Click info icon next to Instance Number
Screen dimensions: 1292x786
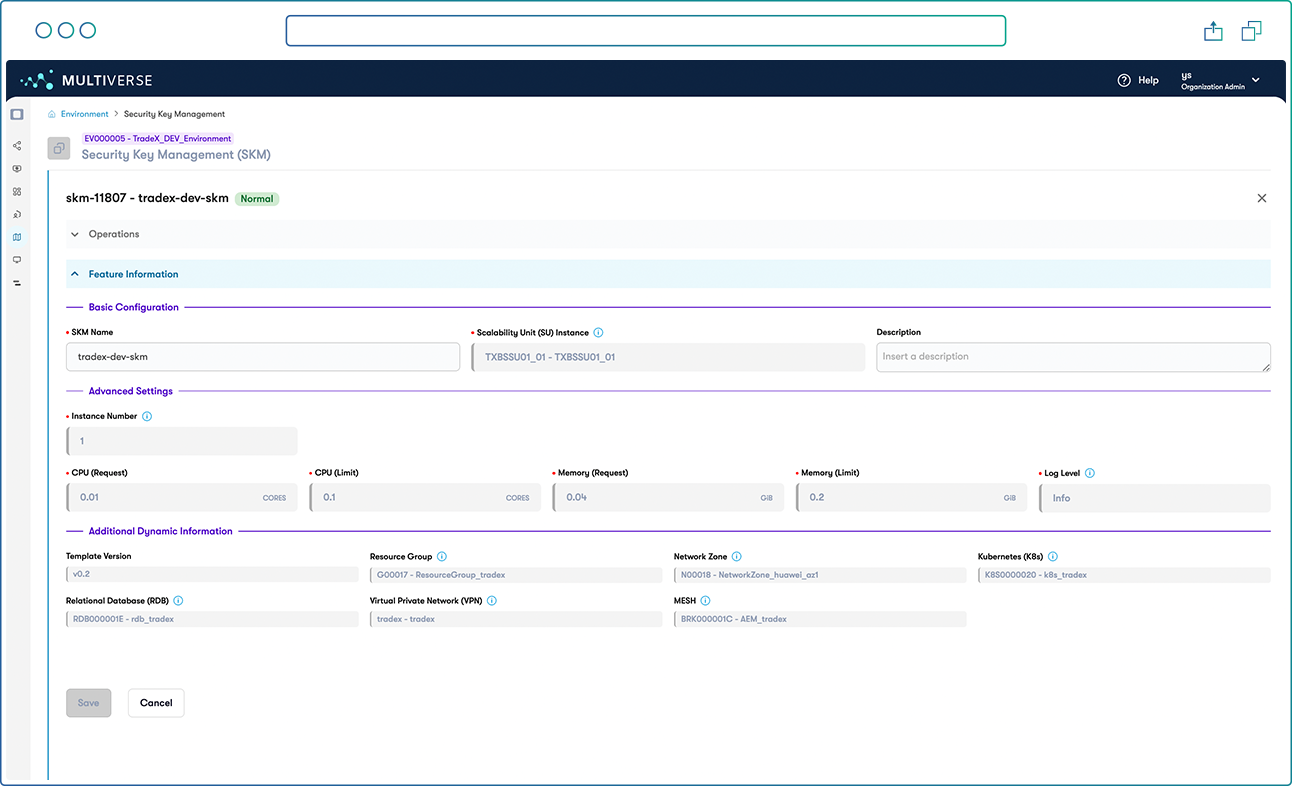[x=147, y=416]
